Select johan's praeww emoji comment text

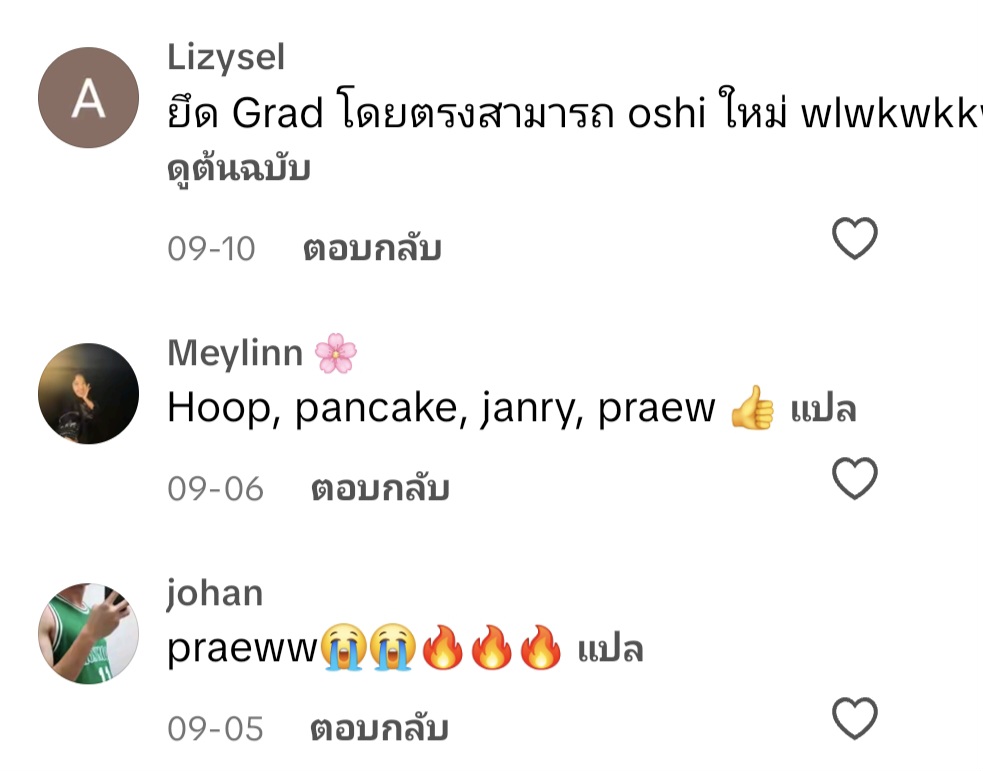pos(364,648)
